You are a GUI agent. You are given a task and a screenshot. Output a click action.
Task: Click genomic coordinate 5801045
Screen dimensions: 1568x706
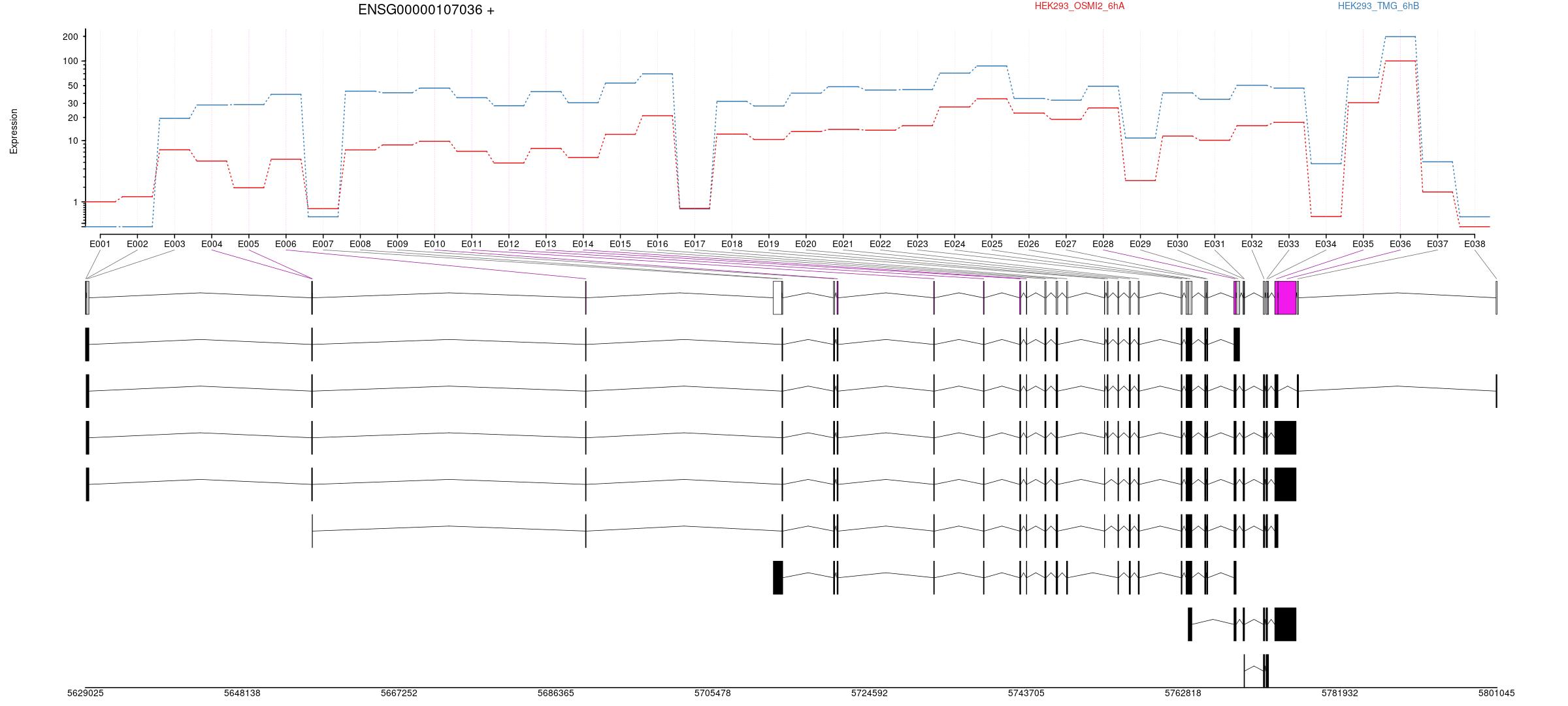(x=1496, y=693)
